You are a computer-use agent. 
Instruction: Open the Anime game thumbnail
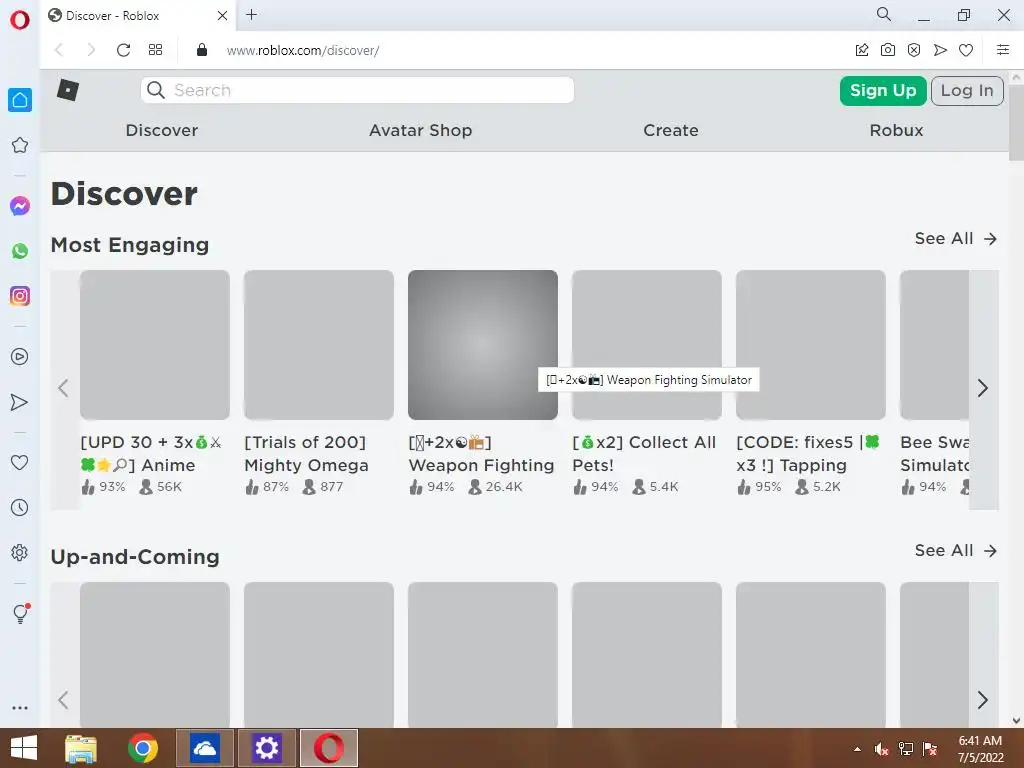coord(155,345)
